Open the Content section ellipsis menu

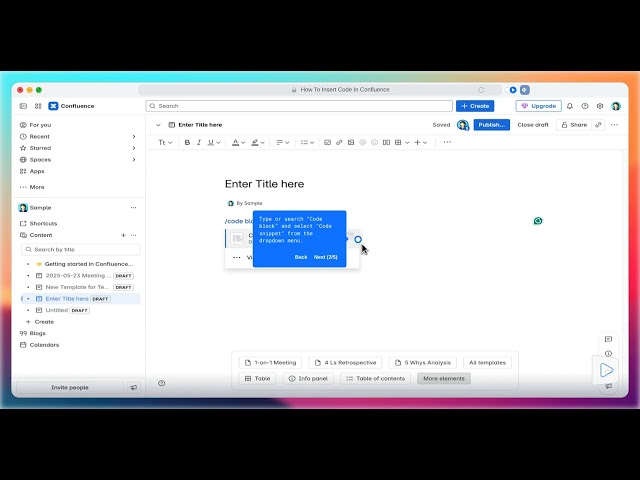pos(133,236)
